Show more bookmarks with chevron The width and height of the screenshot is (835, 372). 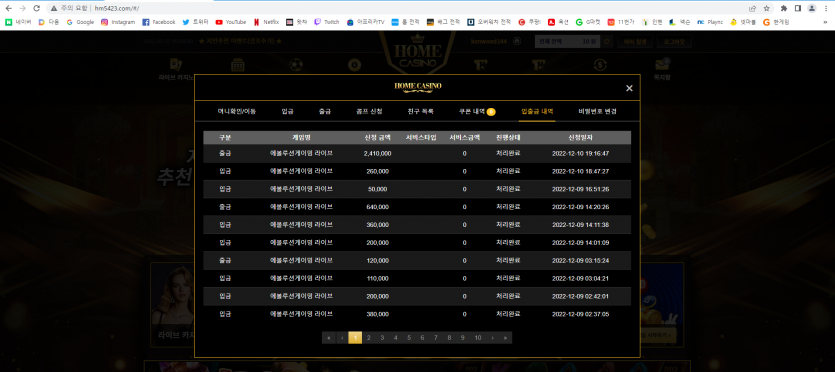[x=826, y=22]
